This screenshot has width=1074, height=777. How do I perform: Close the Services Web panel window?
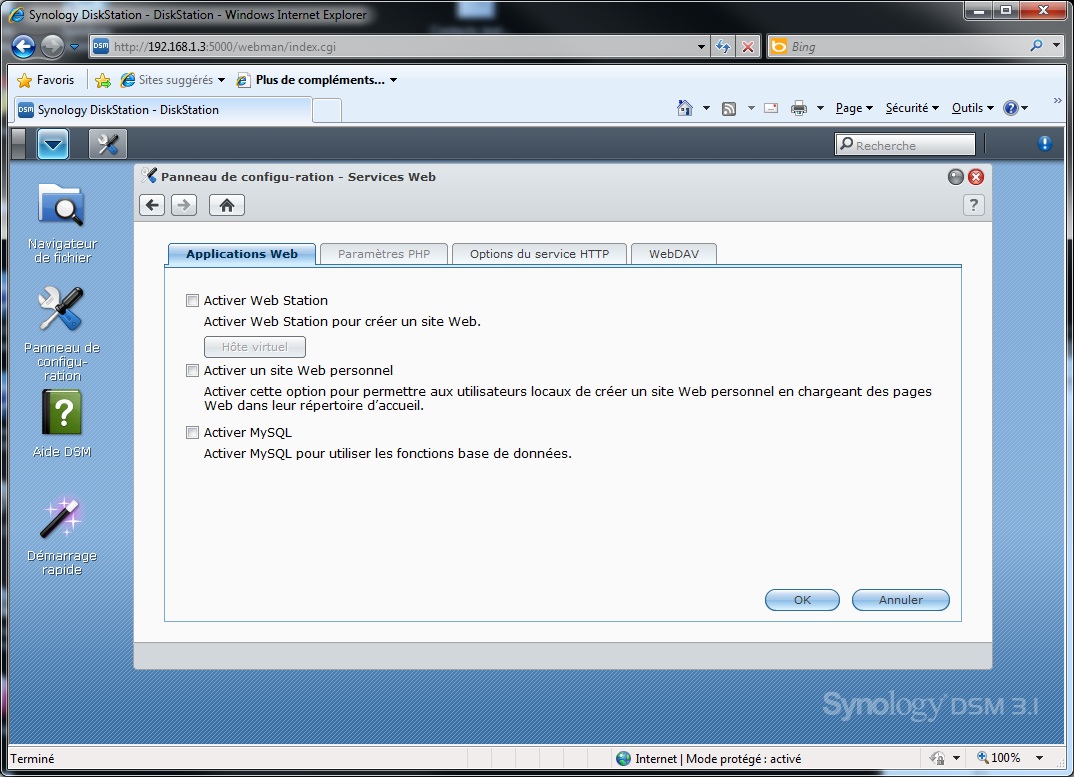point(976,177)
